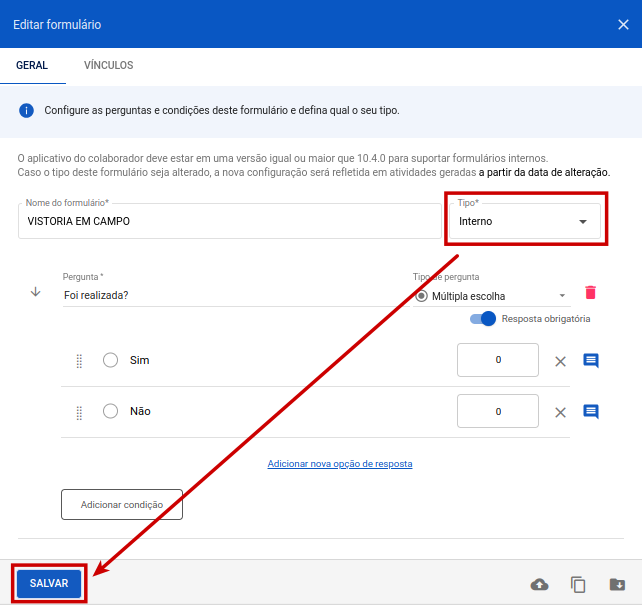
Task: Click the copy form icon
Action: click(x=578, y=585)
